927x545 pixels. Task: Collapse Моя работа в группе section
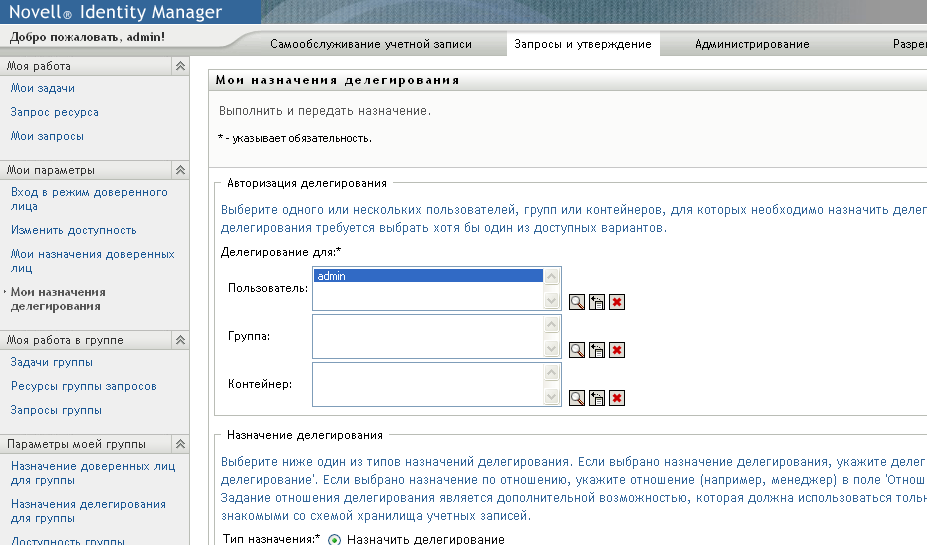[x=180, y=340]
